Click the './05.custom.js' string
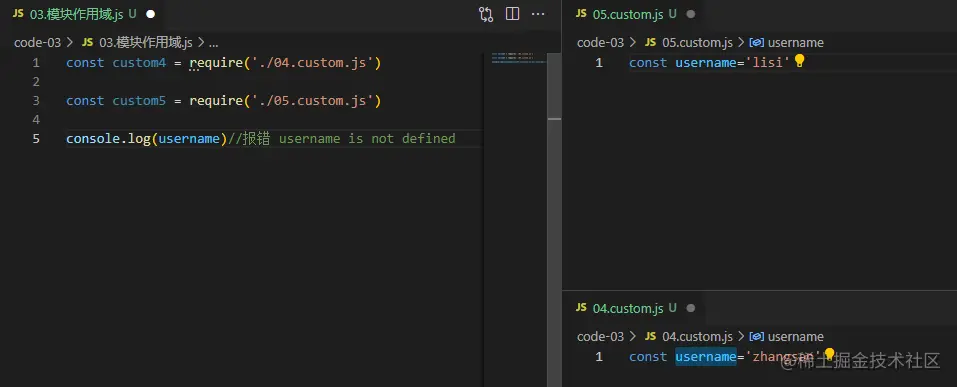 [312, 101]
